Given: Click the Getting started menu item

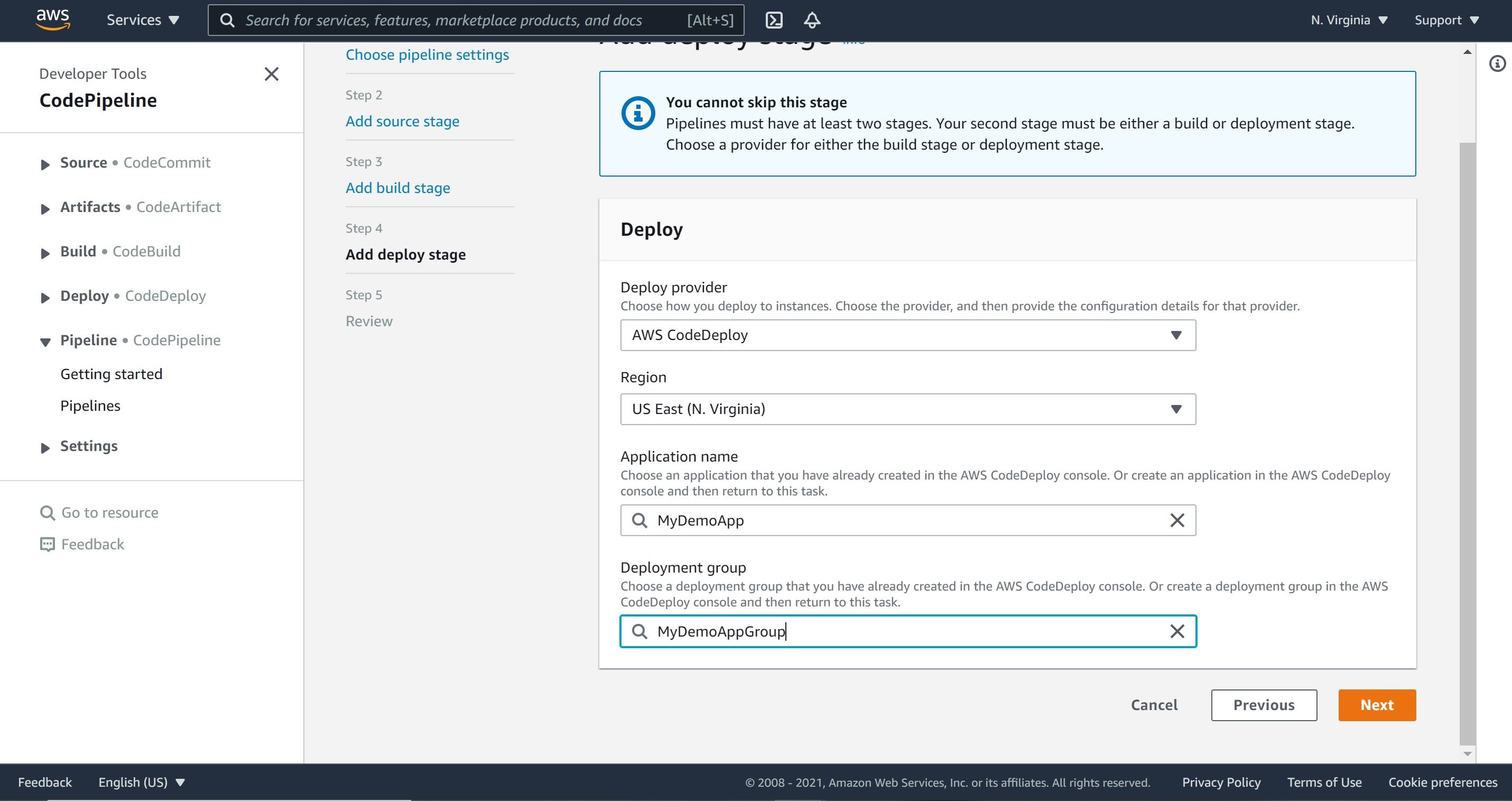Looking at the screenshot, I should (111, 374).
